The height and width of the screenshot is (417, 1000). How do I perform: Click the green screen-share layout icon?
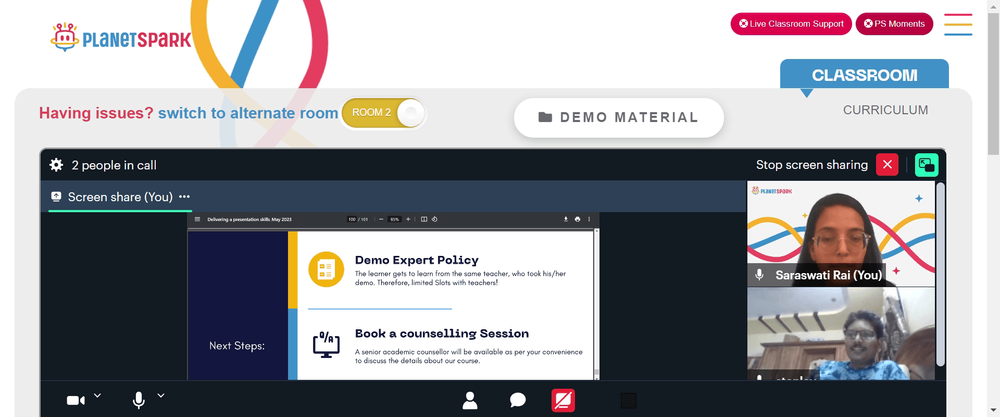coord(926,165)
